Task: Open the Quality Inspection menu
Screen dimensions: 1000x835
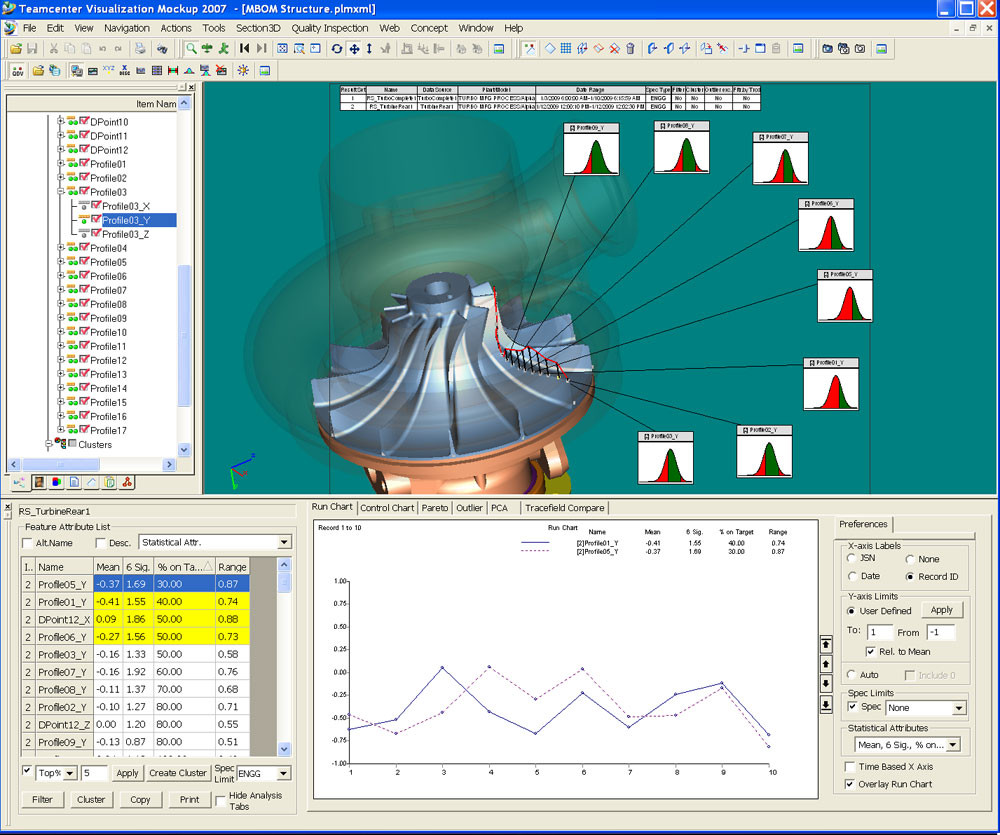Action: [x=330, y=28]
